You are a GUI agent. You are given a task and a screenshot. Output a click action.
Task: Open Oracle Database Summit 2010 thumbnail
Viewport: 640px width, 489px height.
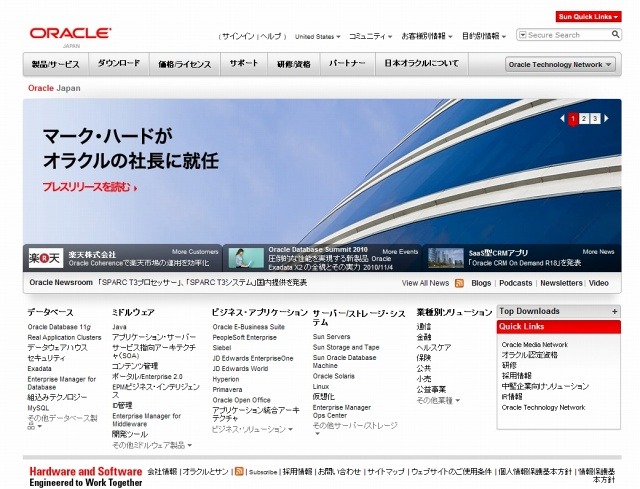246,258
